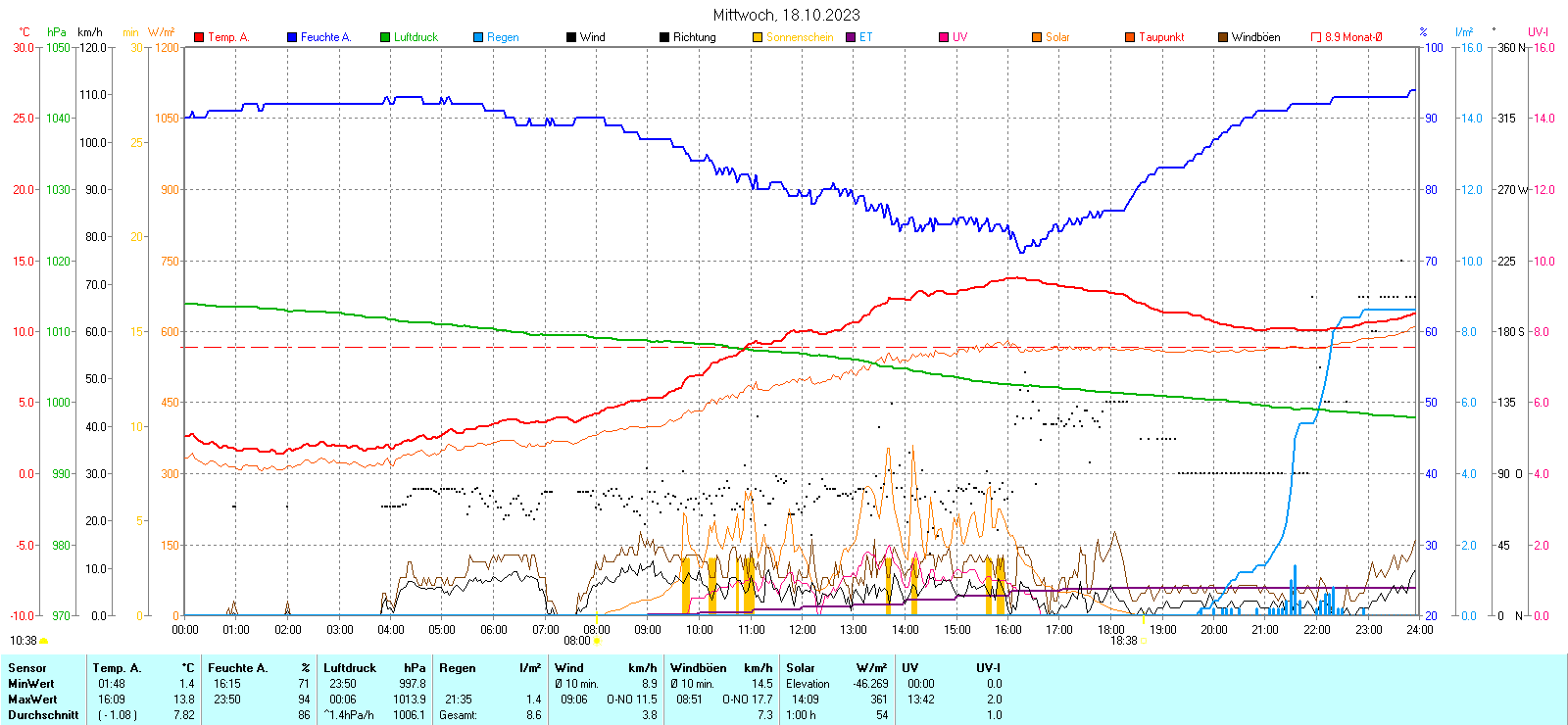Select the Sensor header in the table
1568x725 pixels.
tap(27, 668)
